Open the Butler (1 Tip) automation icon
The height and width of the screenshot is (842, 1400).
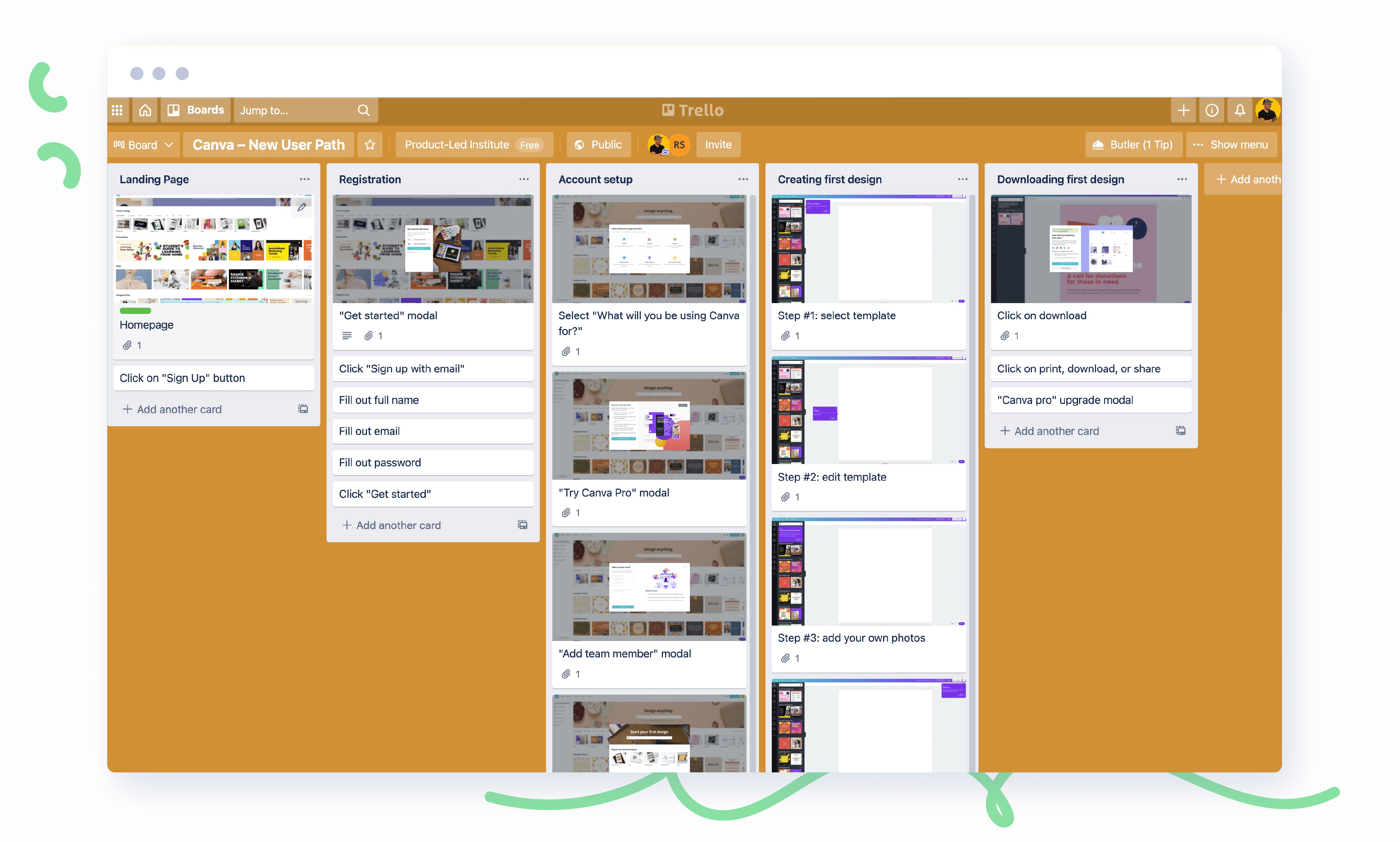(x=1098, y=145)
